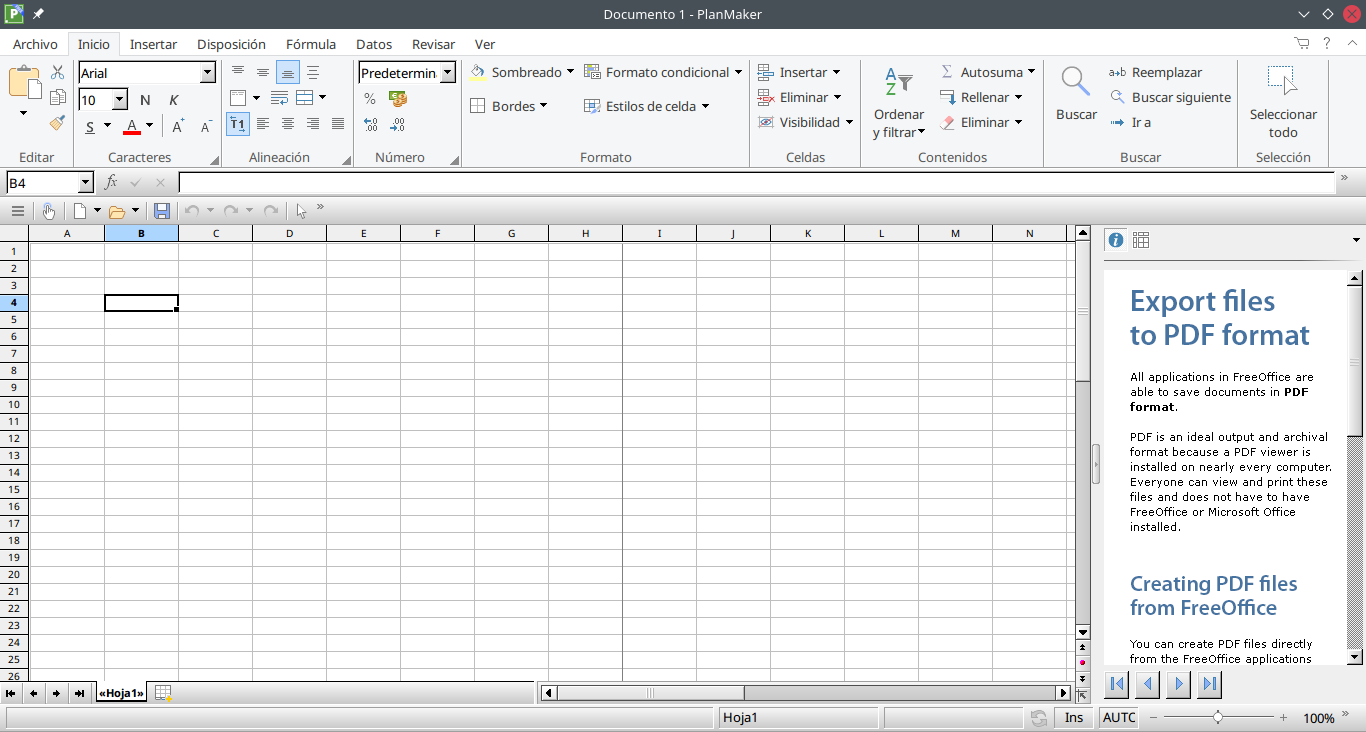Apply left horizontal alignment
This screenshot has width=1366, height=732.
coord(263,124)
